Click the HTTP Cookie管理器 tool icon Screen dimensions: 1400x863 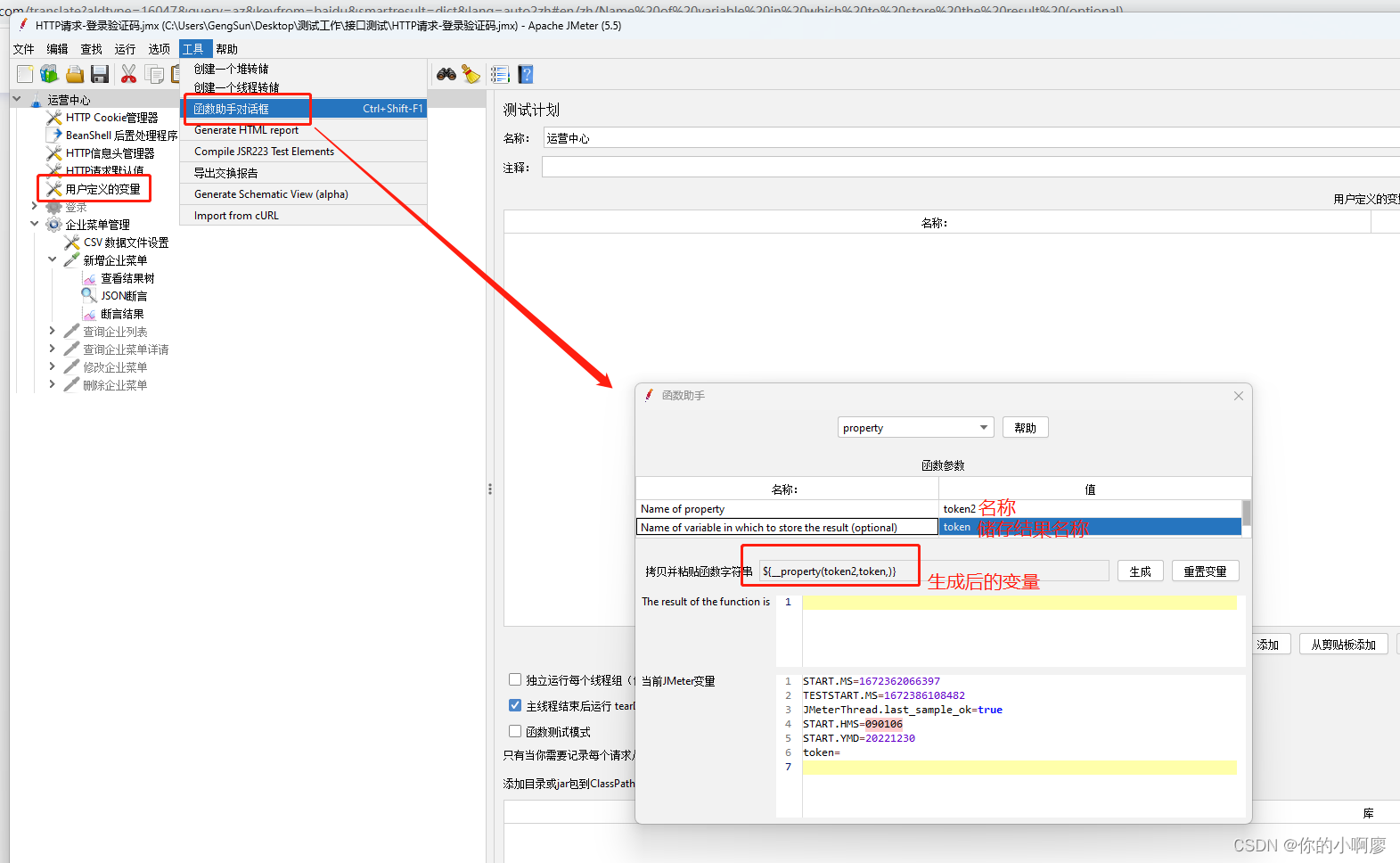(54, 118)
